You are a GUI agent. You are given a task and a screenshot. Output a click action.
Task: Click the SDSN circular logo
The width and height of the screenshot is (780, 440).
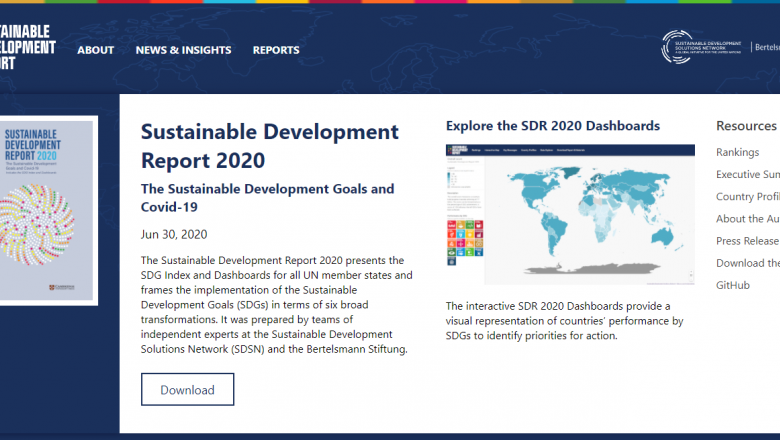pyautogui.click(x=701, y=47)
